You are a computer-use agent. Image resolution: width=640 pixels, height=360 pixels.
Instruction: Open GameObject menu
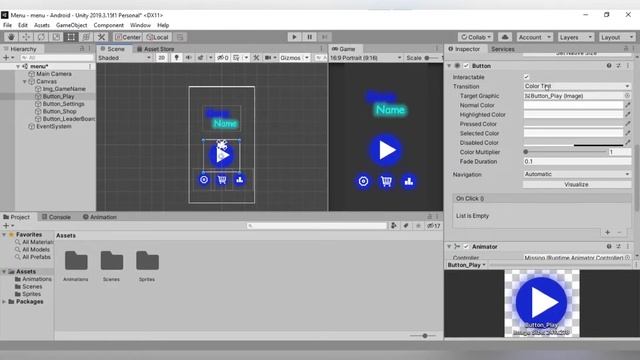coord(71,25)
